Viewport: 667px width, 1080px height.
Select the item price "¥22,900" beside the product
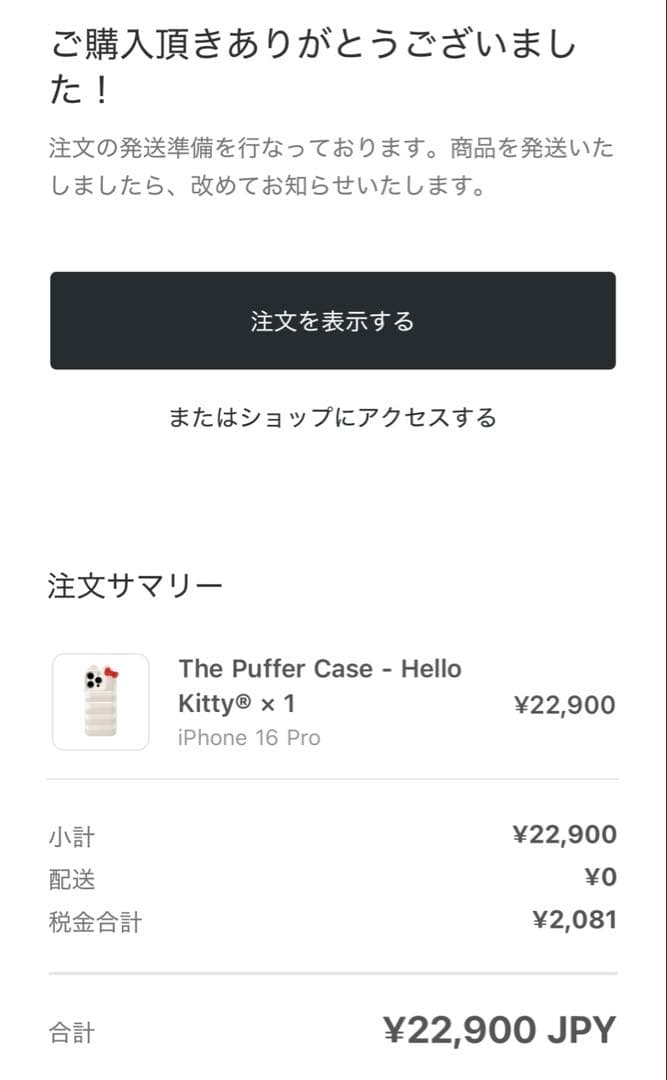[x=564, y=704]
